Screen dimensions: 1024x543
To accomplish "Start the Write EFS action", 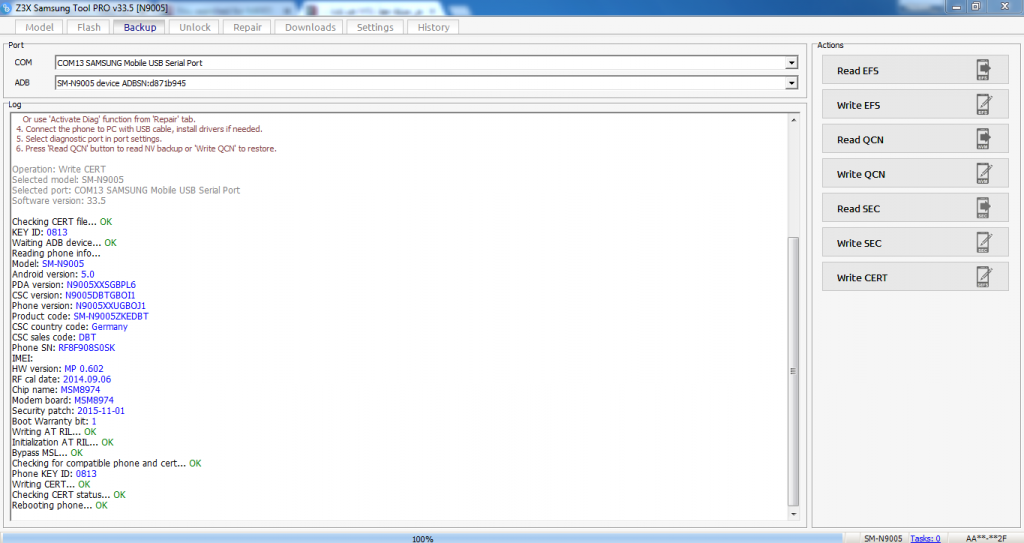I will point(915,105).
